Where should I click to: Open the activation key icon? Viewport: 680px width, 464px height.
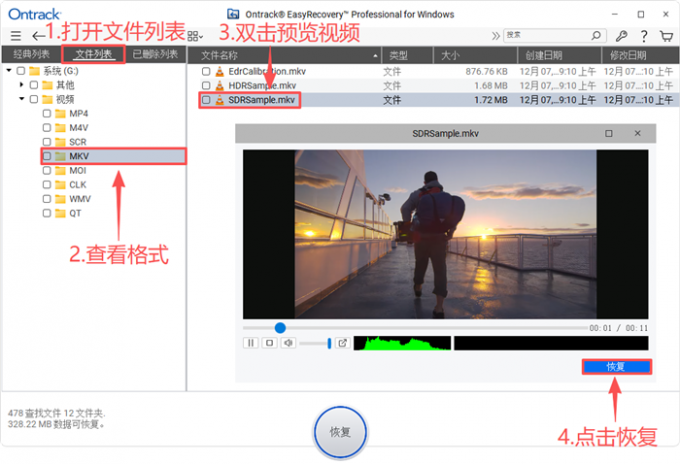[621, 36]
